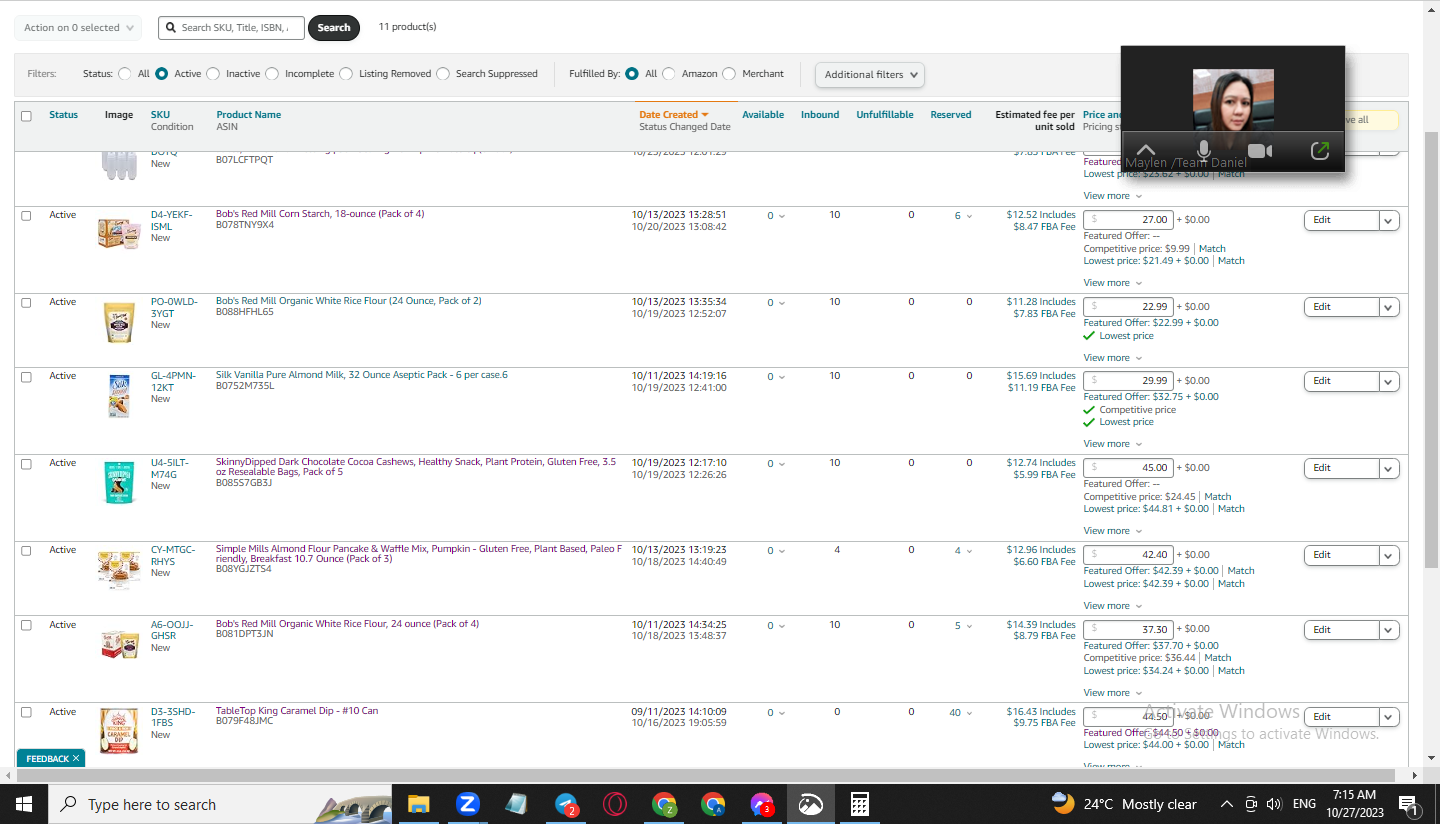Open the notepad-style app icon beside Zoom
This screenshot has width=1440, height=824.
[x=516, y=804]
